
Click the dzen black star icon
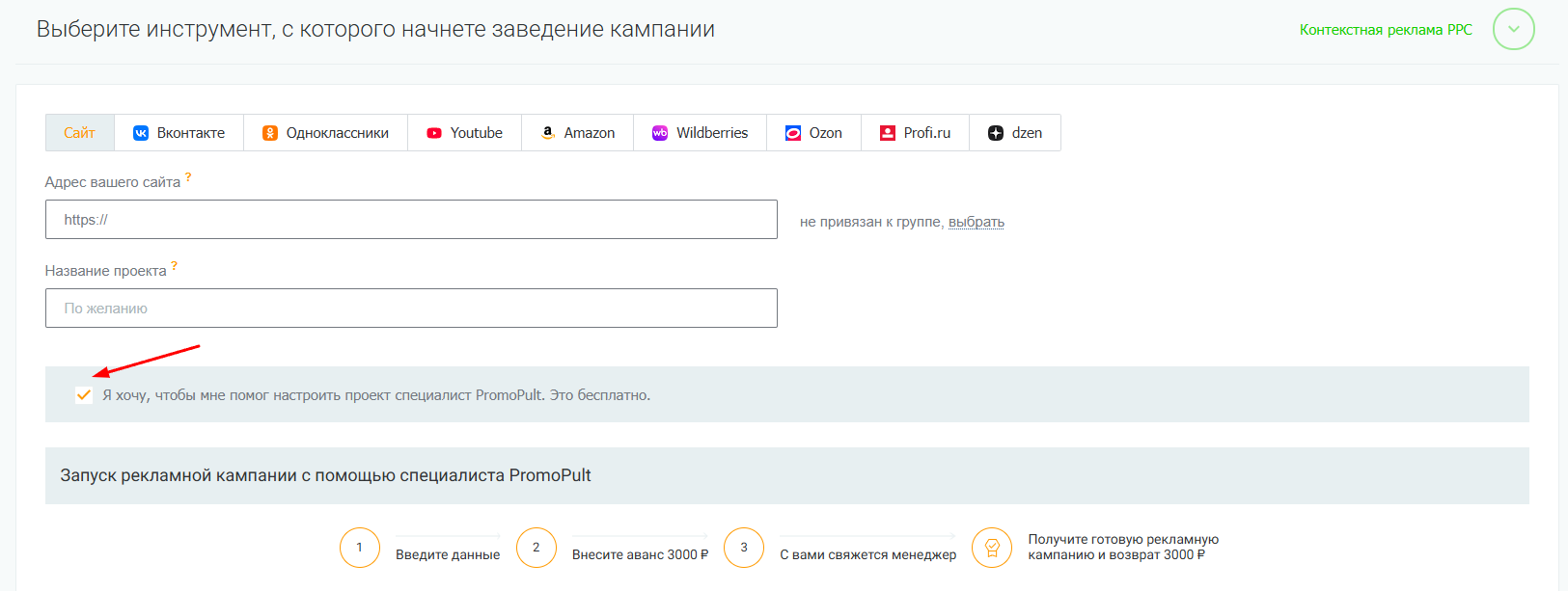coord(996,133)
